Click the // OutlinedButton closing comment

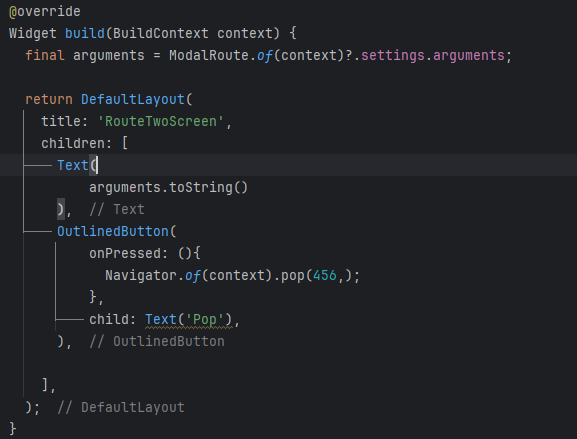tap(157, 342)
